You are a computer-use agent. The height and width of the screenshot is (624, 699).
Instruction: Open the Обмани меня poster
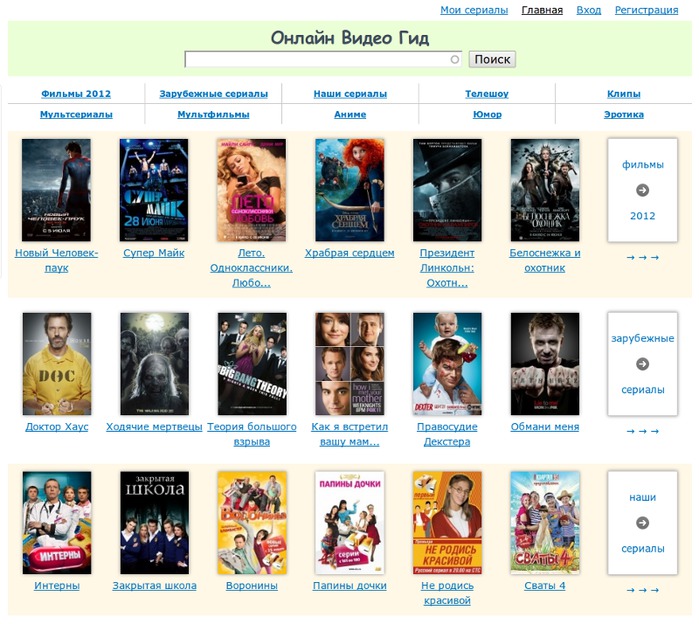point(545,364)
